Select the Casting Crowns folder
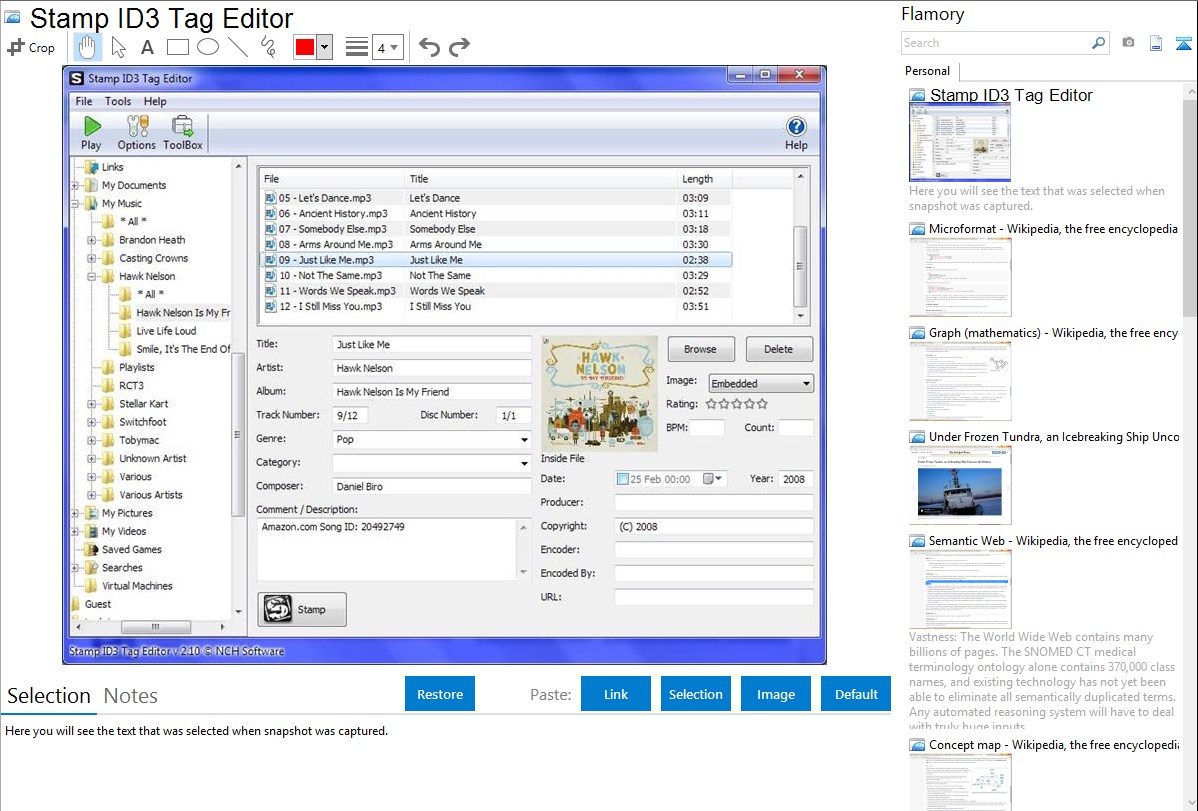The image size is (1198, 811). [x=153, y=258]
